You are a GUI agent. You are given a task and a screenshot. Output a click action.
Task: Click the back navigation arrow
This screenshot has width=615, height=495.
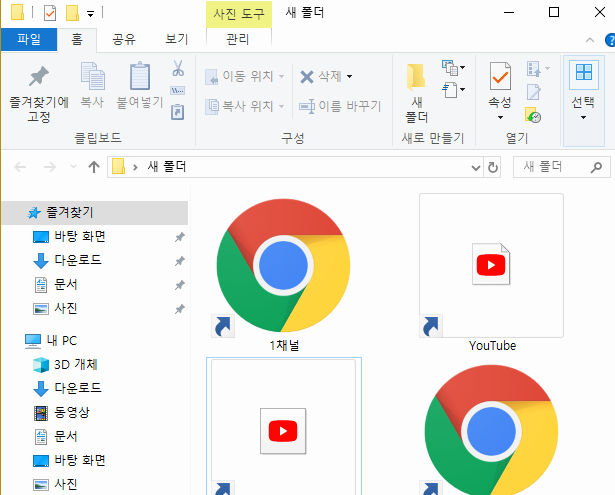[x=20, y=167]
